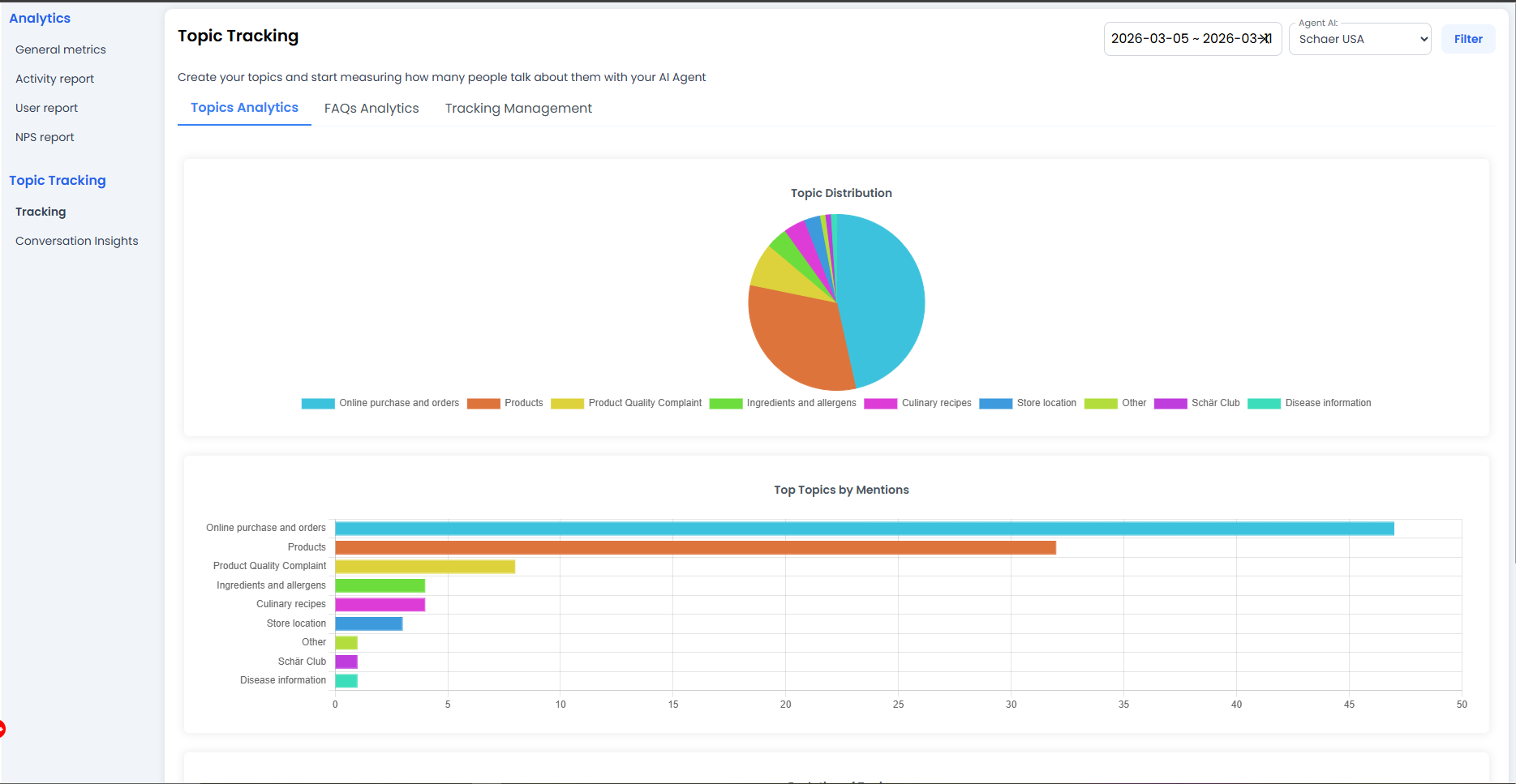Screen dimensions: 1516x784
Task: Open the Tracking Management tab
Action: click(x=518, y=108)
